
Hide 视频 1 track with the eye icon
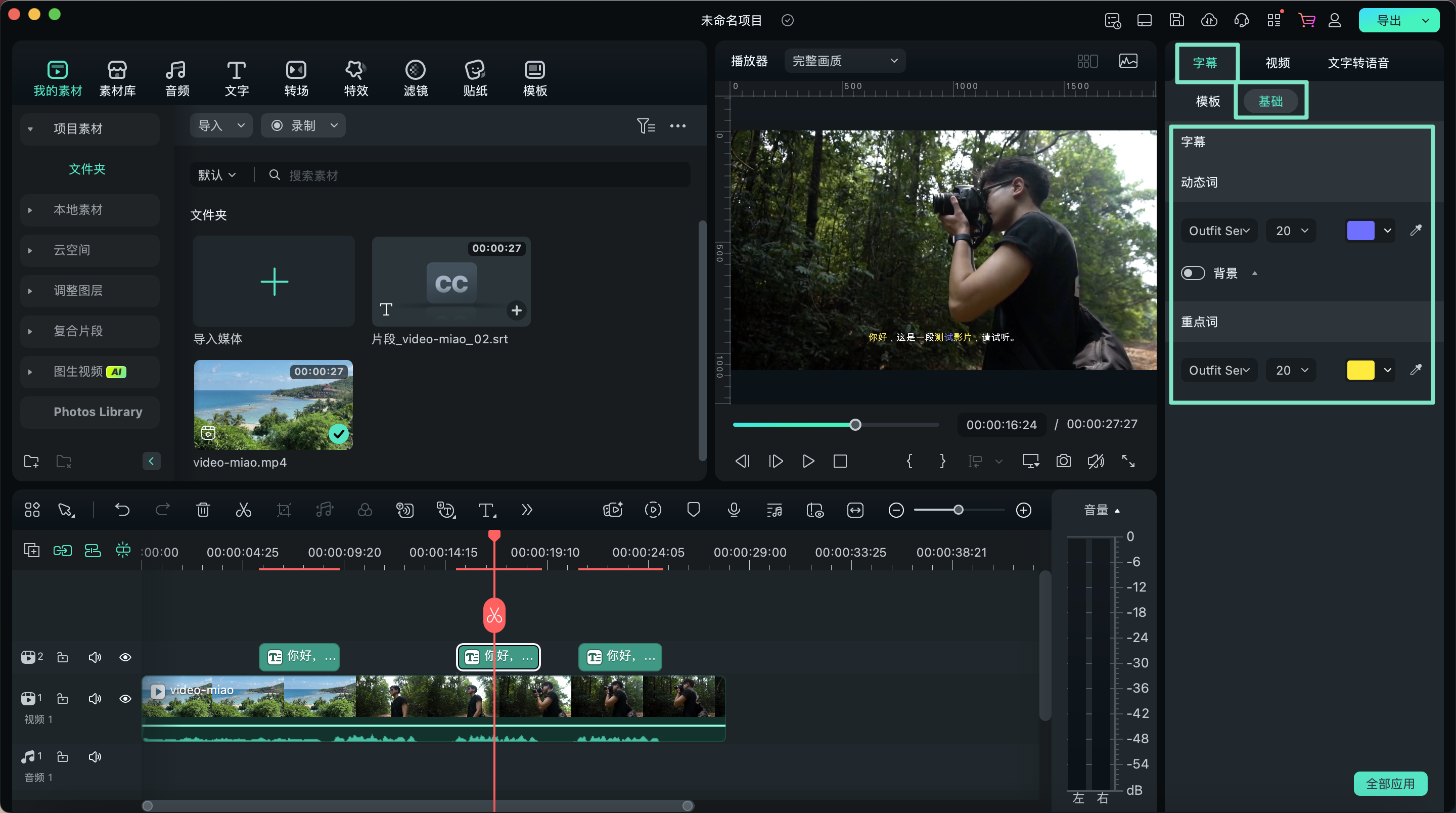click(125, 699)
